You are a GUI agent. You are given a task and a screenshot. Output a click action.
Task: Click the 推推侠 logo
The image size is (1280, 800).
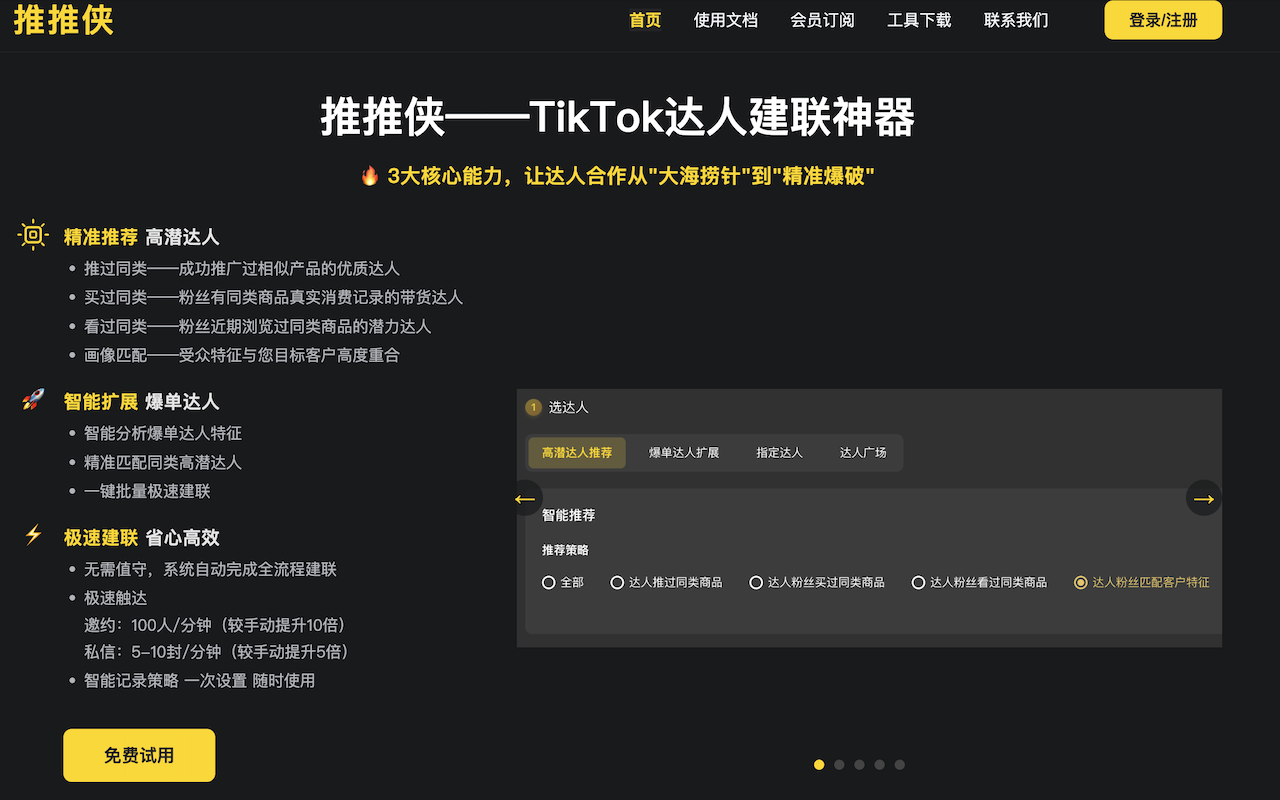[63, 20]
